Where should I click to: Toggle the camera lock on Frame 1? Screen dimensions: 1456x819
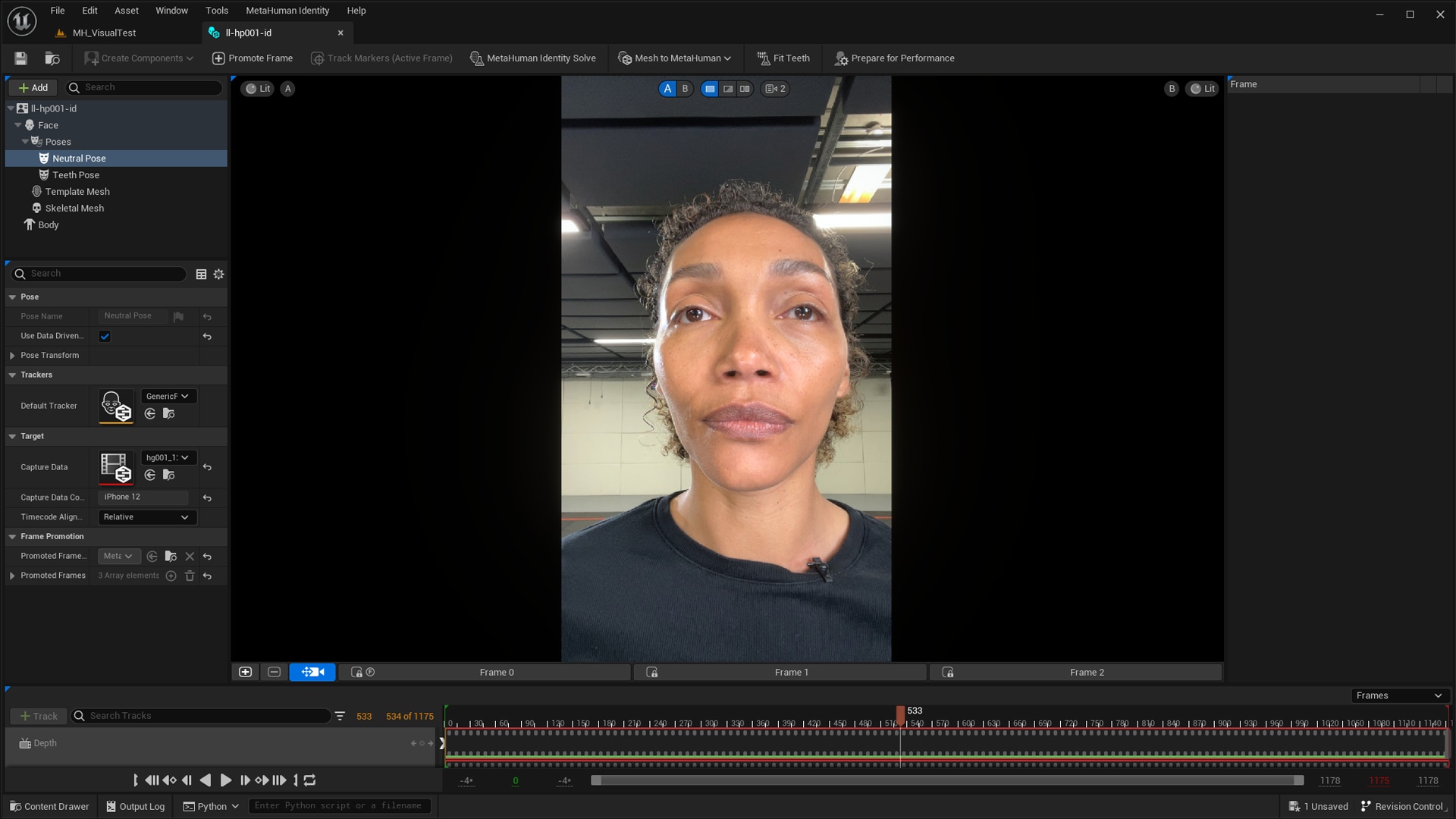coord(651,673)
